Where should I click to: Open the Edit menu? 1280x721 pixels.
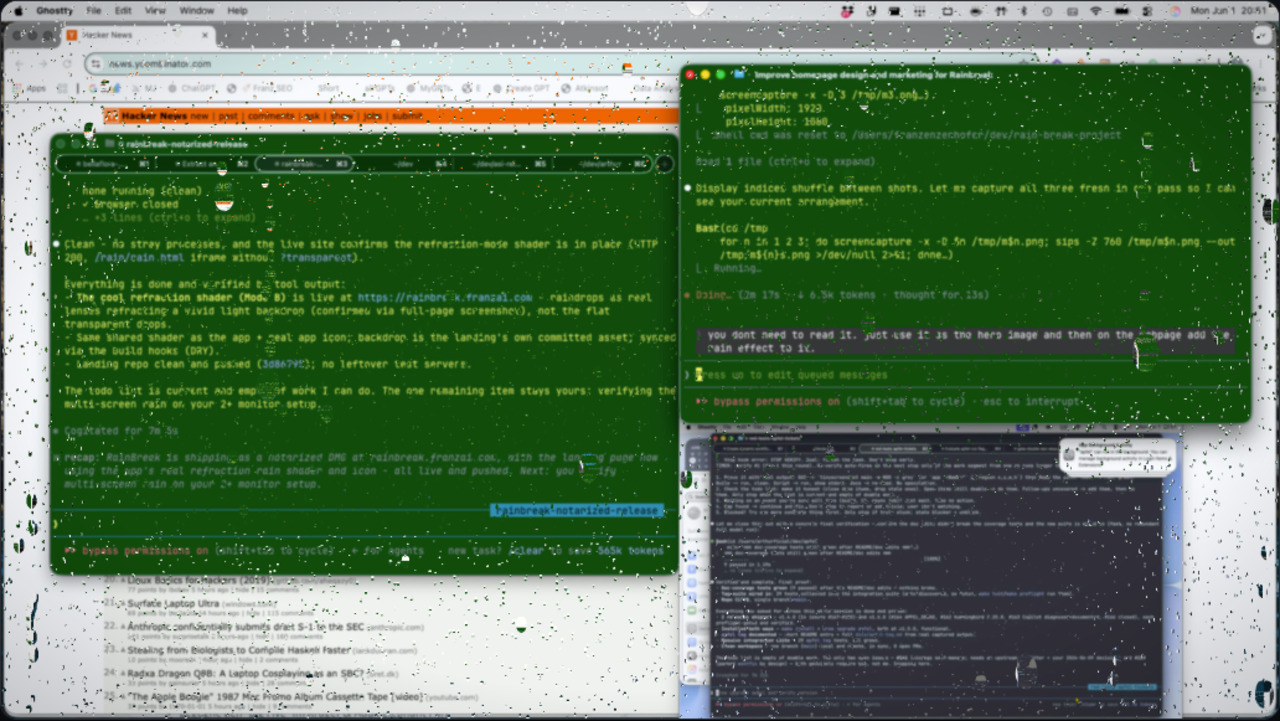click(x=123, y=10)
